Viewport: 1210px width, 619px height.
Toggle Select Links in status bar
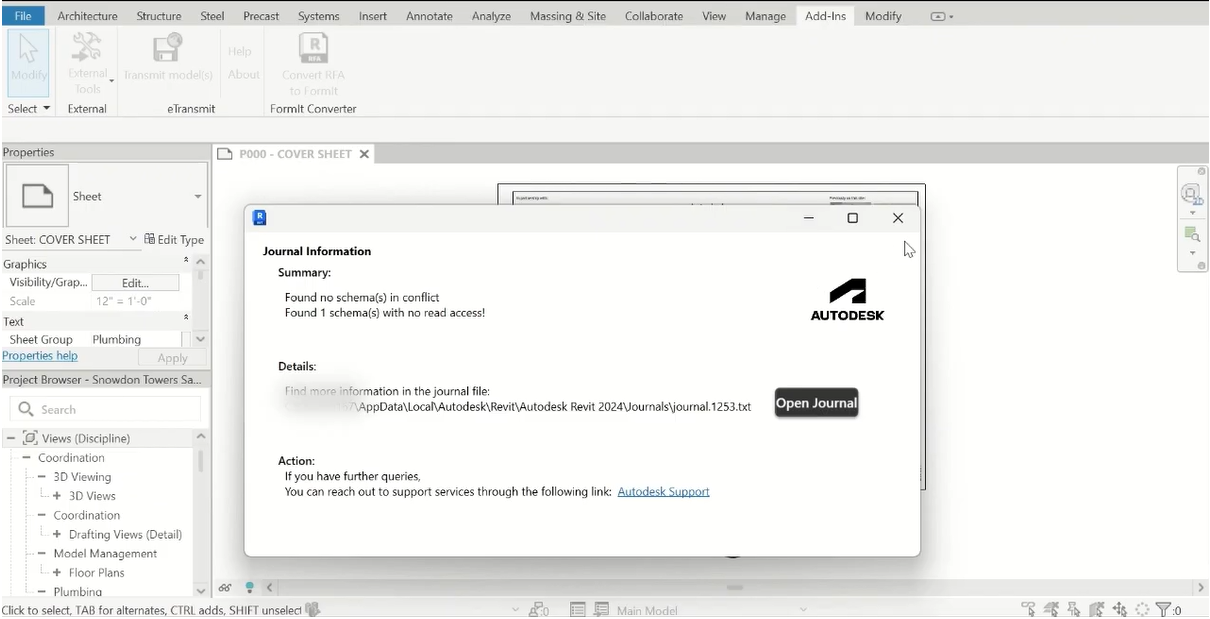tap(1030, 609)
